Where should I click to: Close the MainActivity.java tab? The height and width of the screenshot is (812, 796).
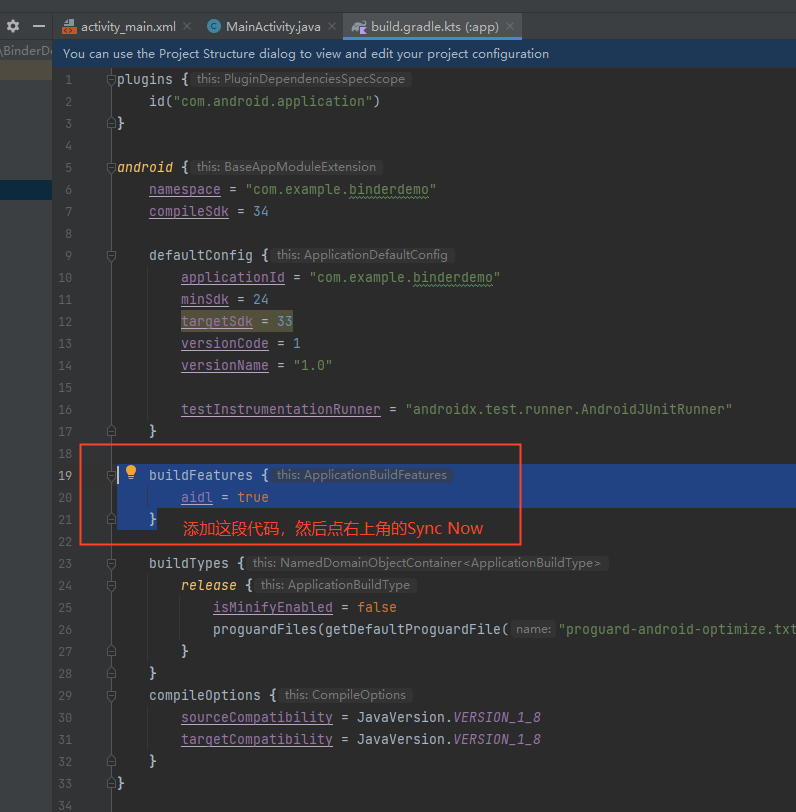coord(332,26)
